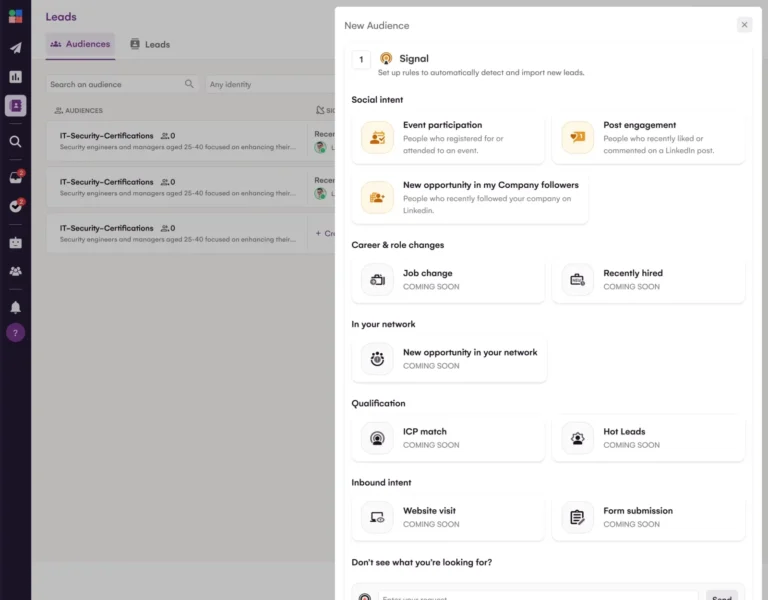Select the Form submission label
The image size is (768, 600).
pos(638,510)
